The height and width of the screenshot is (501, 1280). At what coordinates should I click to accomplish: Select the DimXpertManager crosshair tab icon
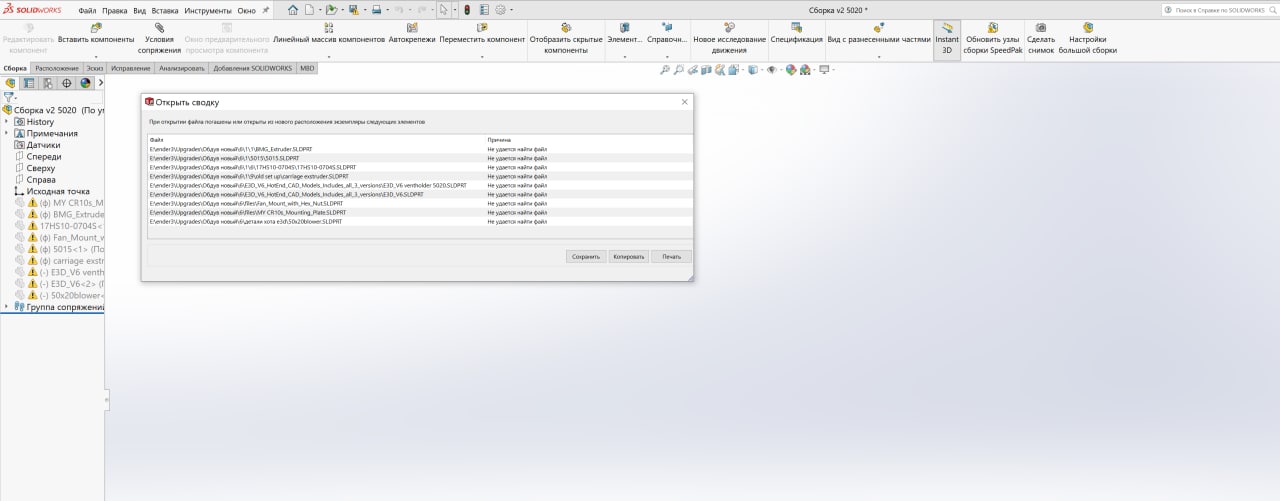[x=67, y=84]
